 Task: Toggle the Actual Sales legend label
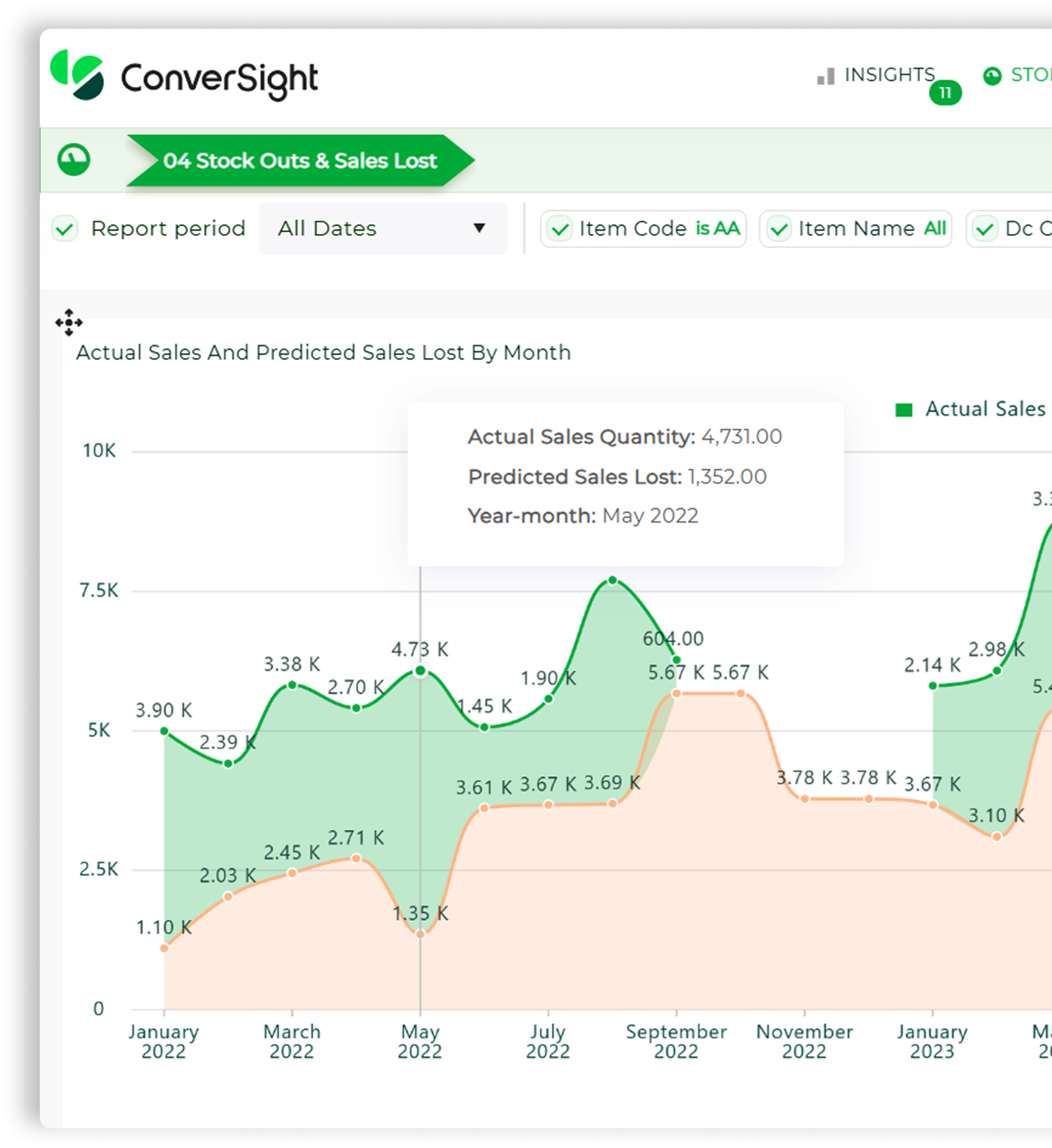click(x=985, y=409)
